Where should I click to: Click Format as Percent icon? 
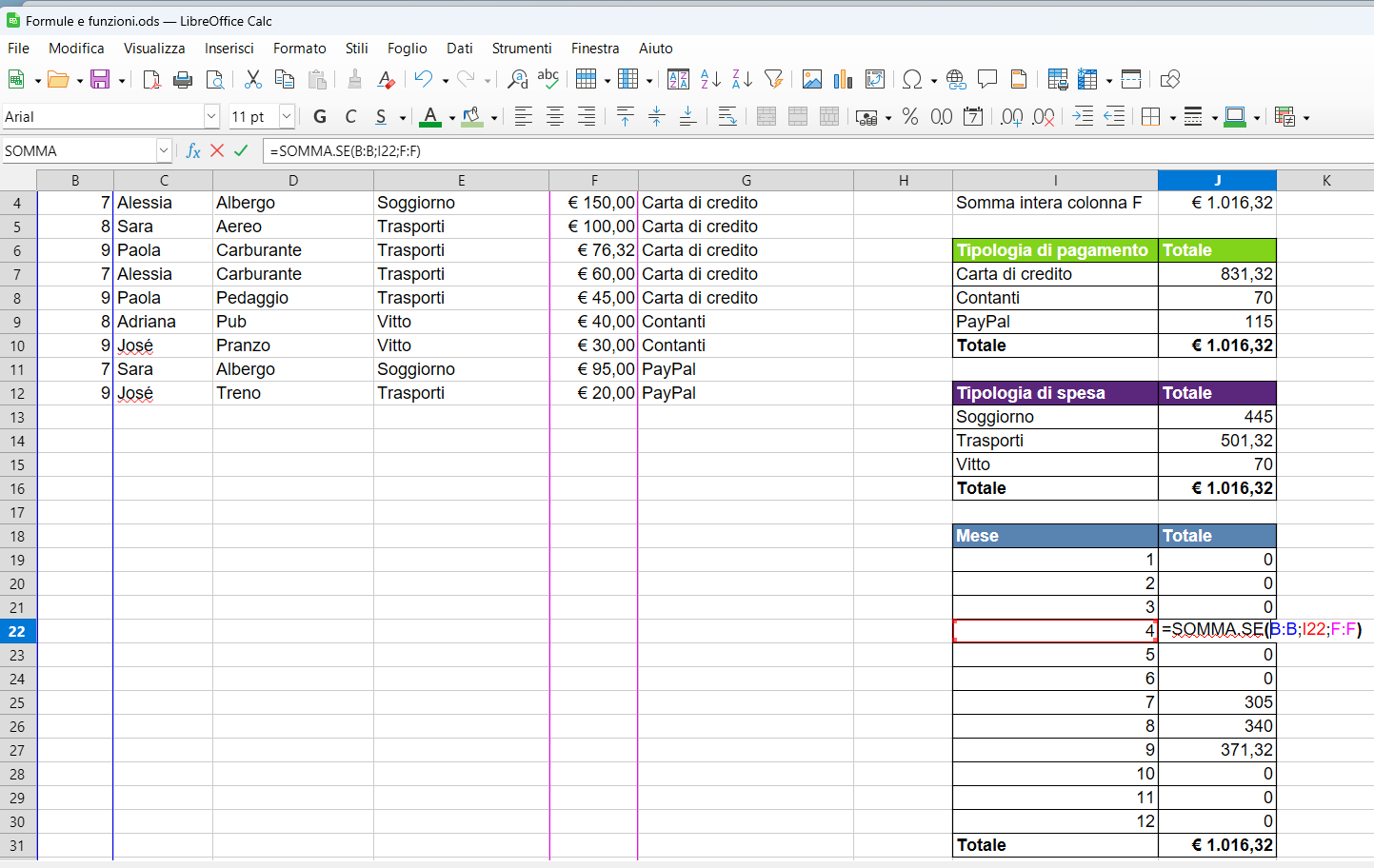tap(910, 117)
